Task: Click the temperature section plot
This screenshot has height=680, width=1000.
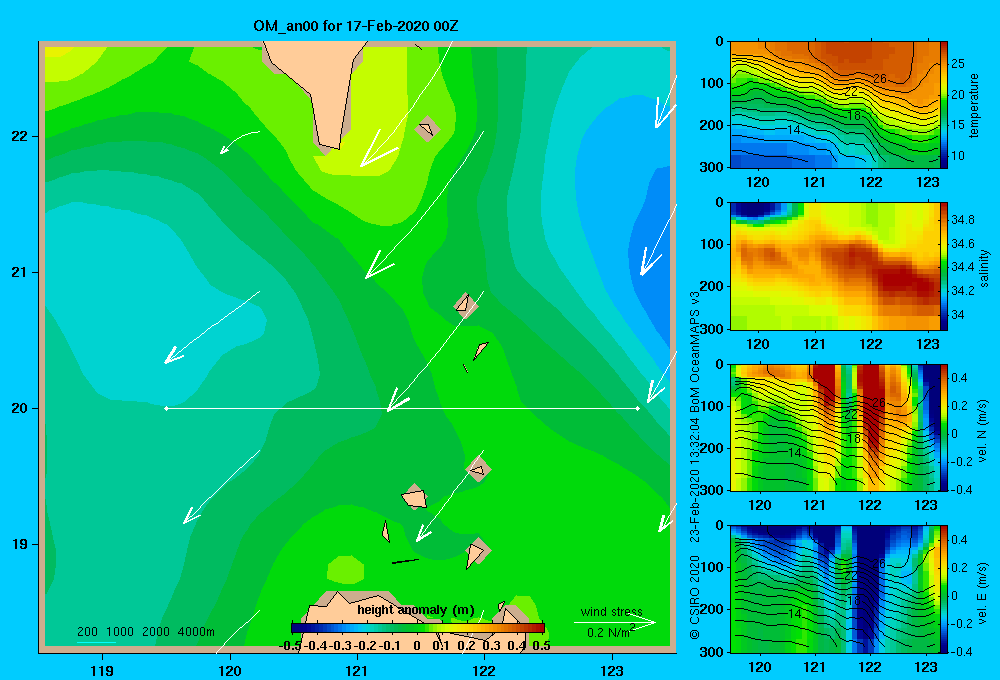Action: point(835,105)
